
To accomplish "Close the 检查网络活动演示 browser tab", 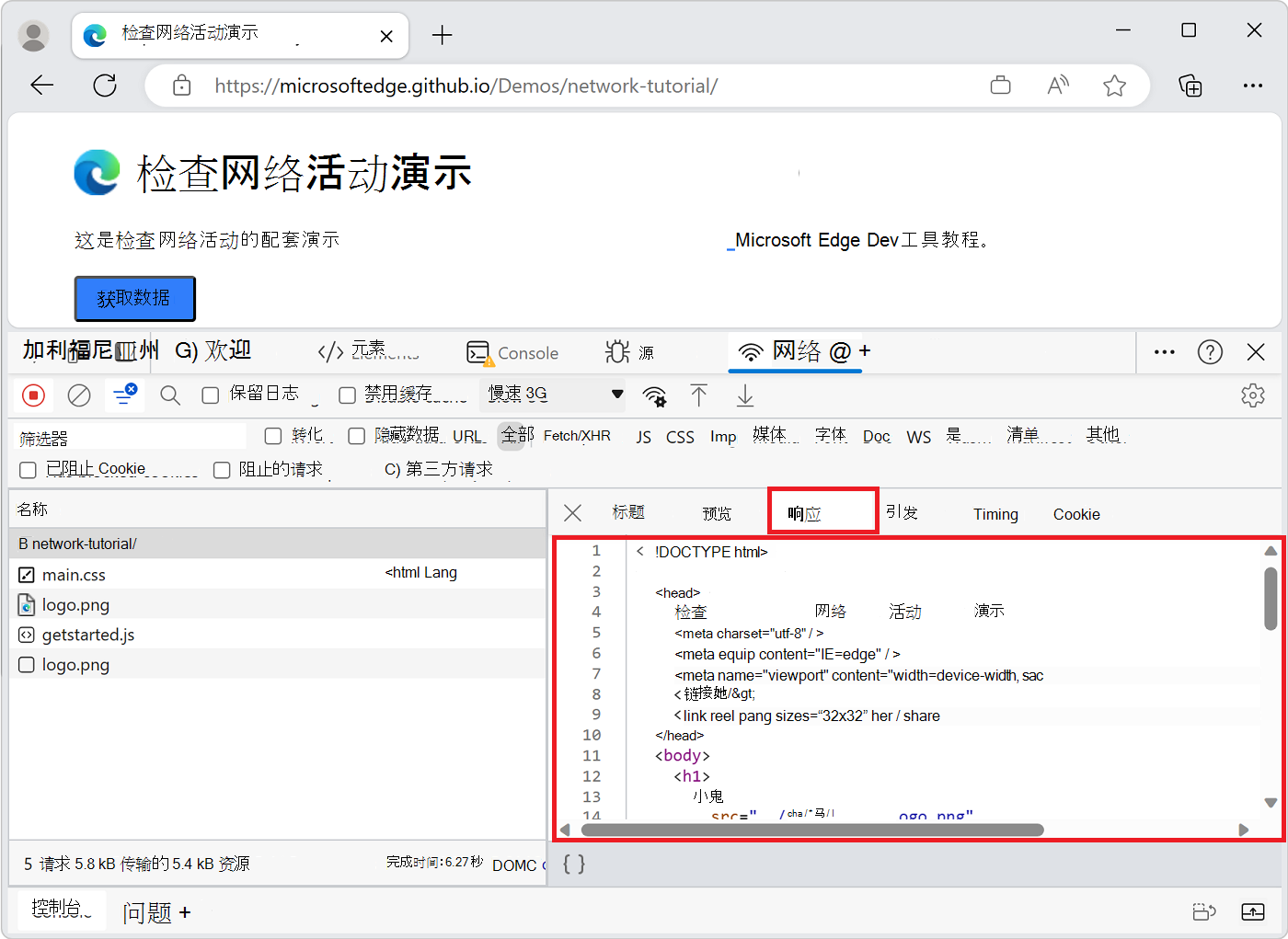I will [x=386, y=36].
